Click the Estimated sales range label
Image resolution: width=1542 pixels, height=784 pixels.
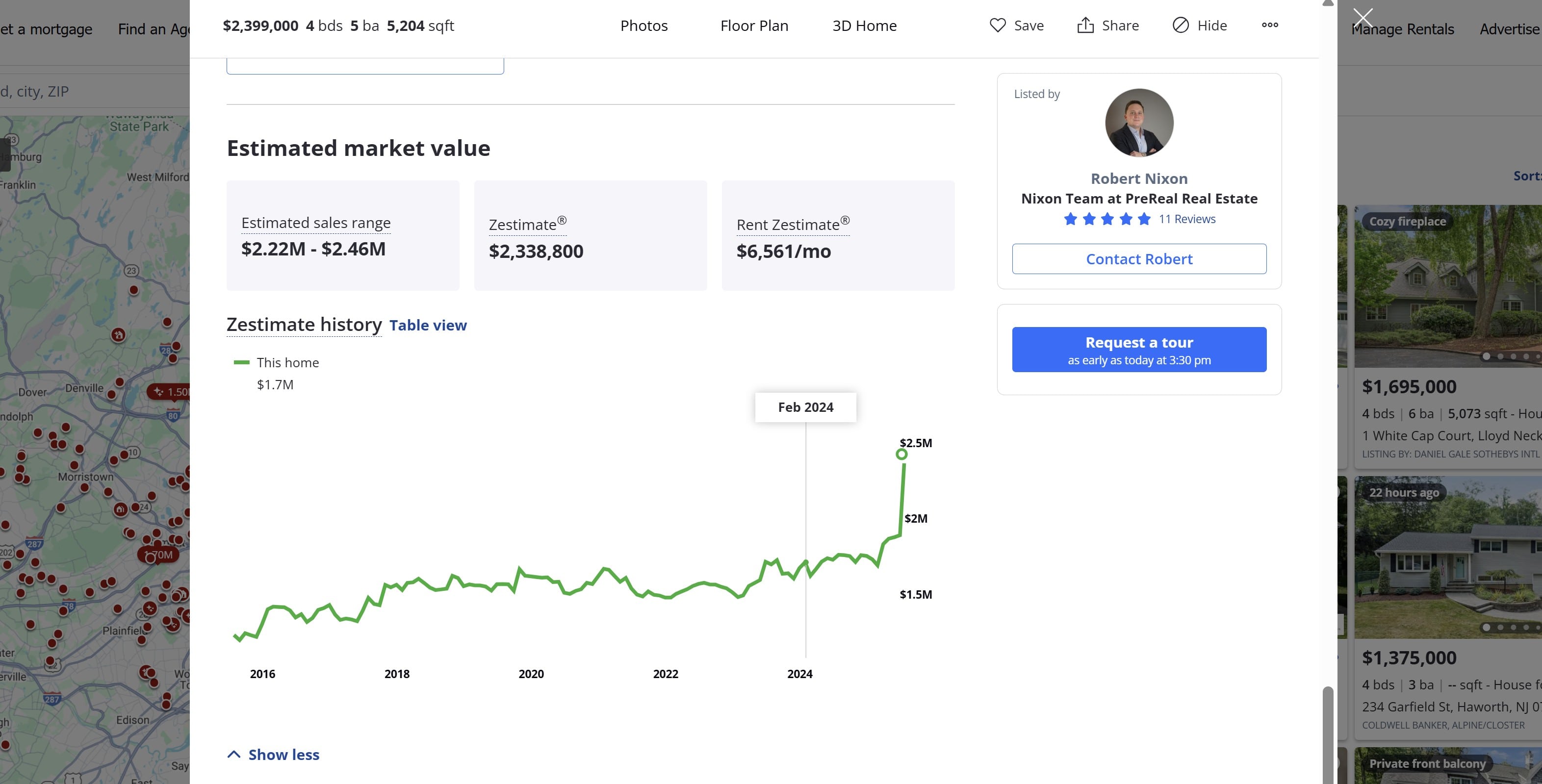coord(316,223)
